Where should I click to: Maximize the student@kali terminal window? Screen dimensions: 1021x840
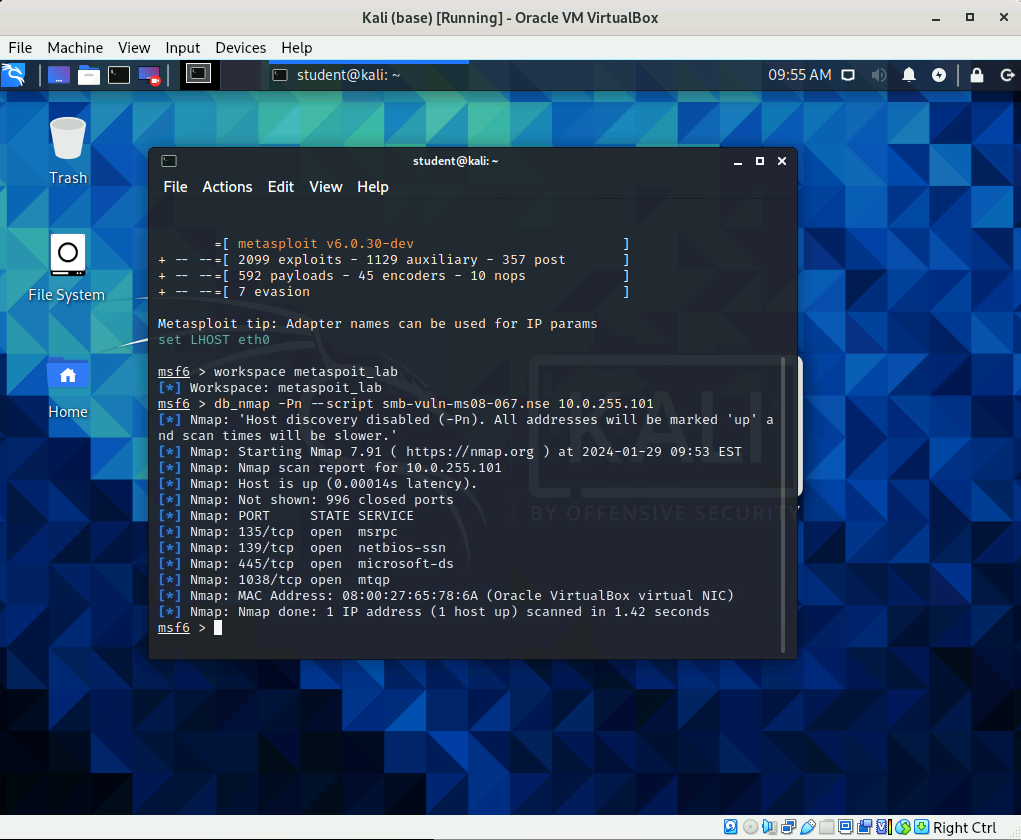pos(760,161)
